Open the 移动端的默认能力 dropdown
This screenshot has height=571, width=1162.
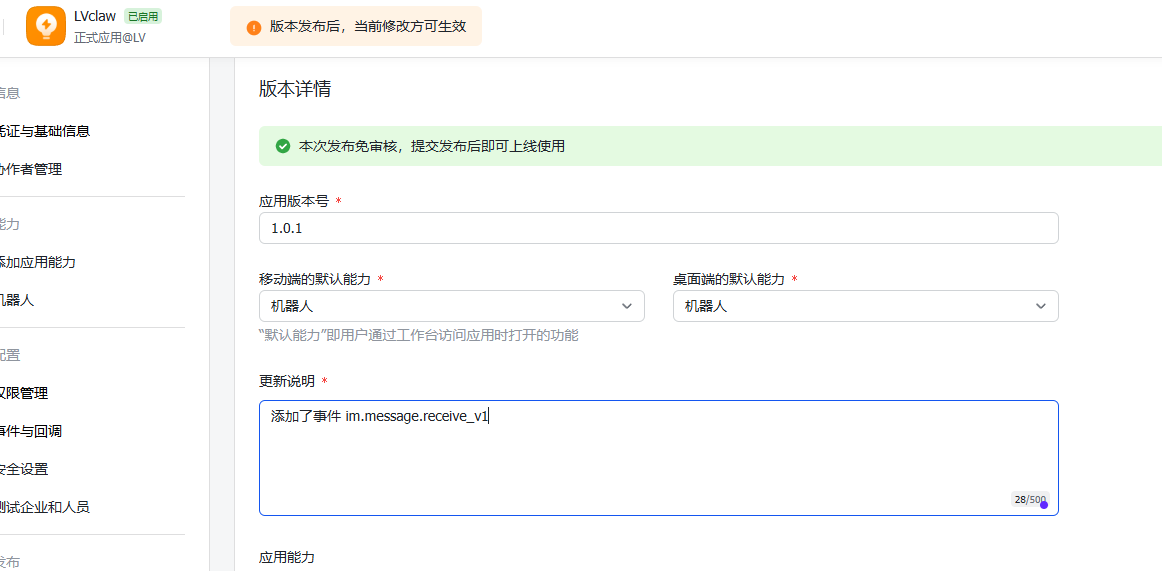click(451, 306)
